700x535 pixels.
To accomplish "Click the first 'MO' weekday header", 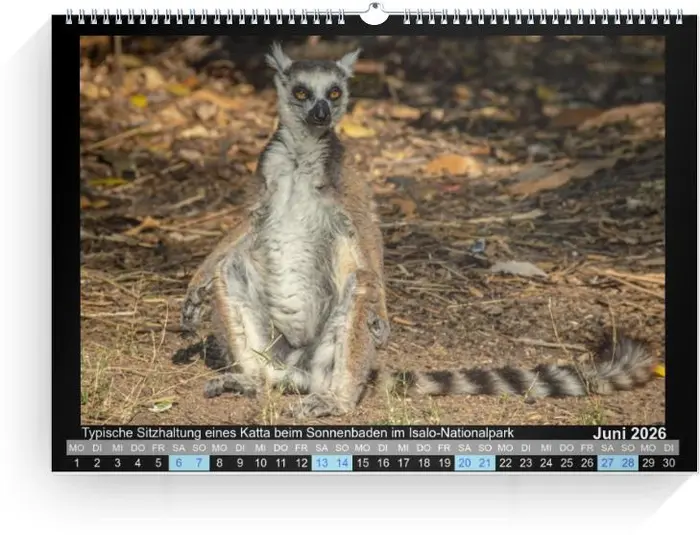I will [x=77, y=448].
